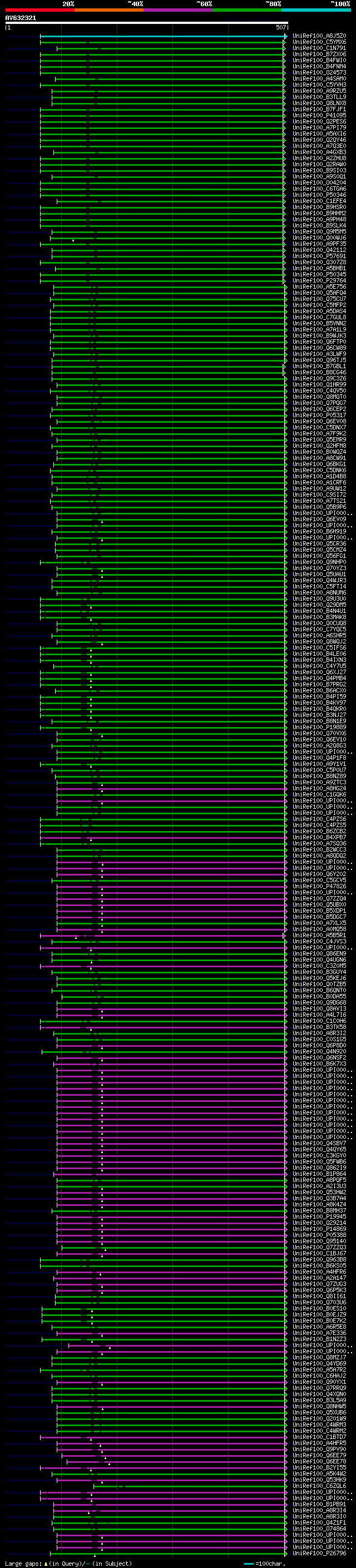Select the UniRef100_A8HG24 label
The height and width of the screenshot is (1568, 356).
319,788
